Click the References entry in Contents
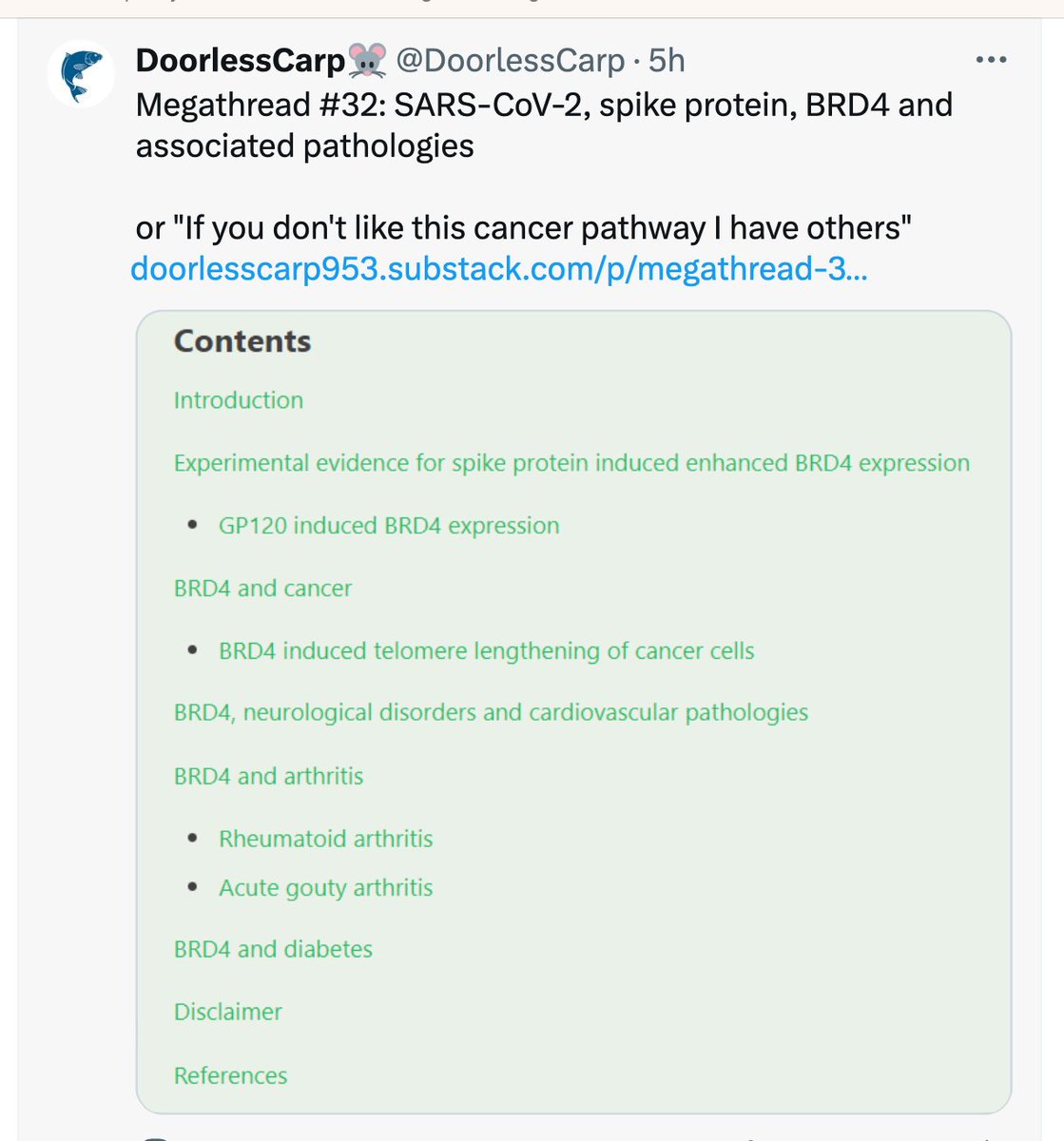 pyautogui.click(x=230, y=1075)
